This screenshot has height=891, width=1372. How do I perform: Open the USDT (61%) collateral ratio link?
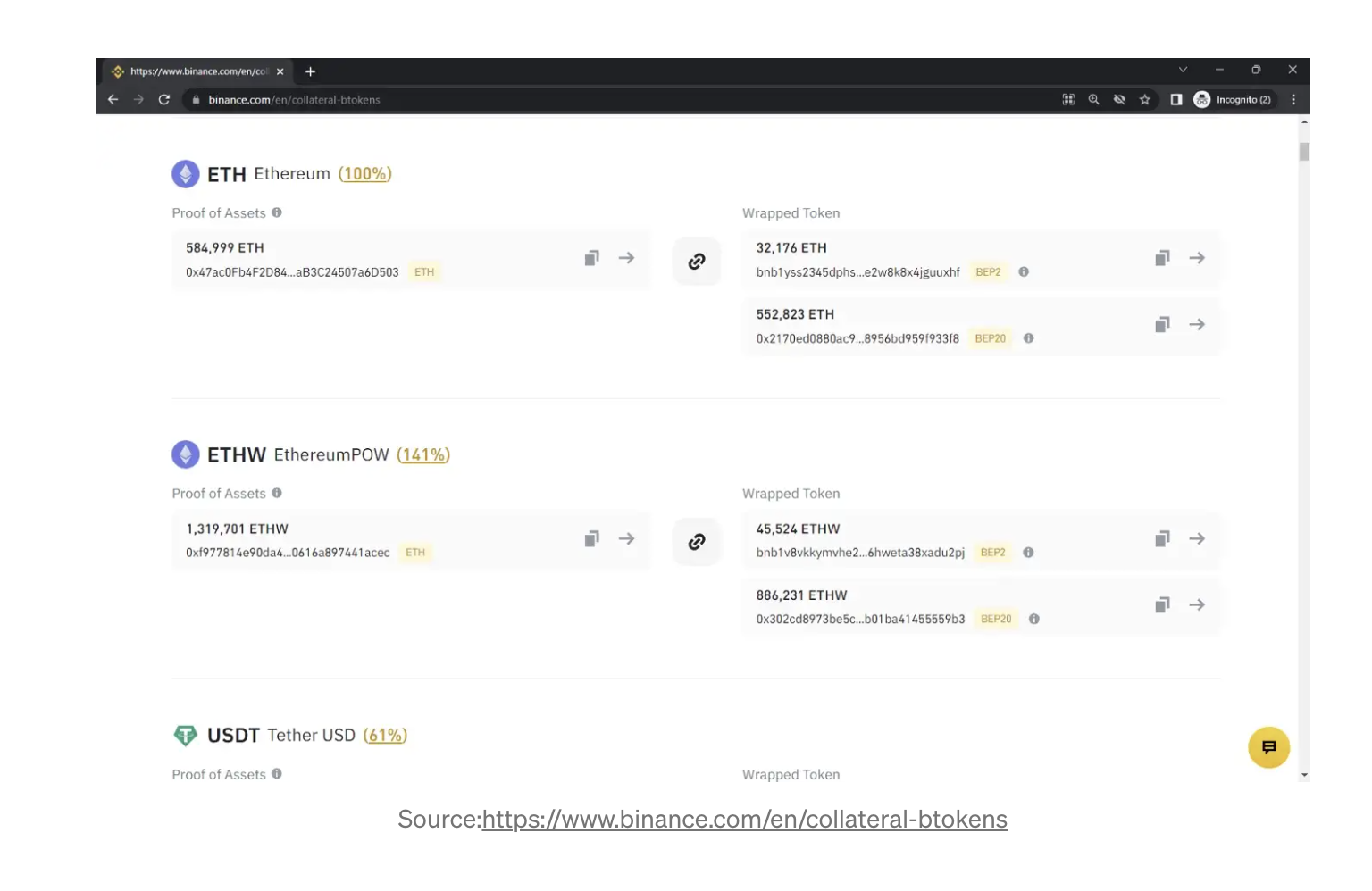[385, 735]
